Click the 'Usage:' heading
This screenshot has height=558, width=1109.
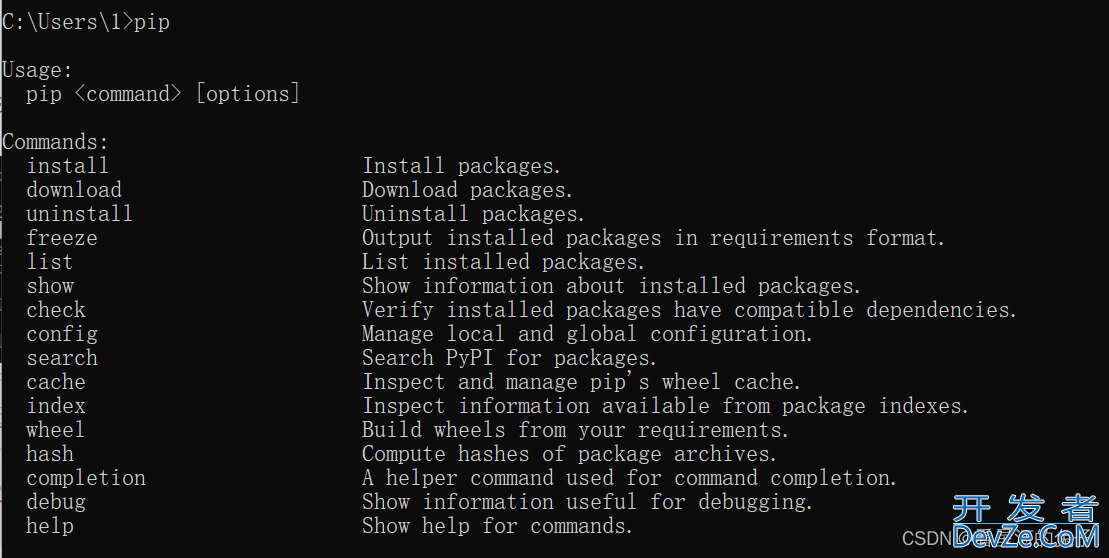tap(37, 70)
